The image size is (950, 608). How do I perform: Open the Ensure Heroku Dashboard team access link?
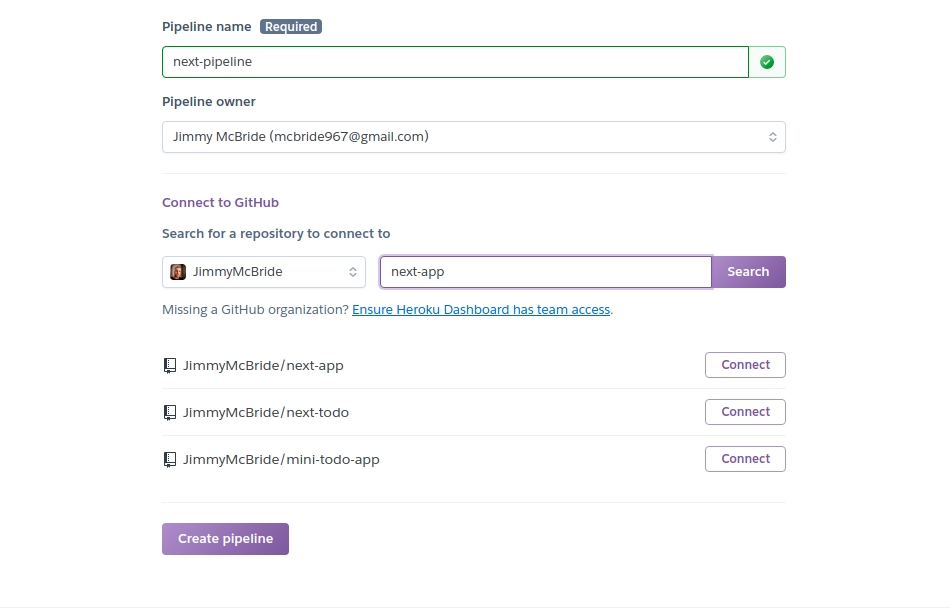(481, 310)
